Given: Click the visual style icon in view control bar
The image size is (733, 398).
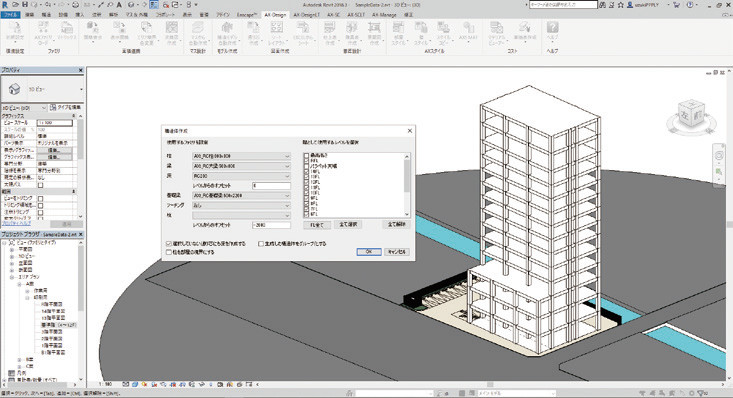Looking at the screenshot, I should pyautogui.click(x=135, y=384).
